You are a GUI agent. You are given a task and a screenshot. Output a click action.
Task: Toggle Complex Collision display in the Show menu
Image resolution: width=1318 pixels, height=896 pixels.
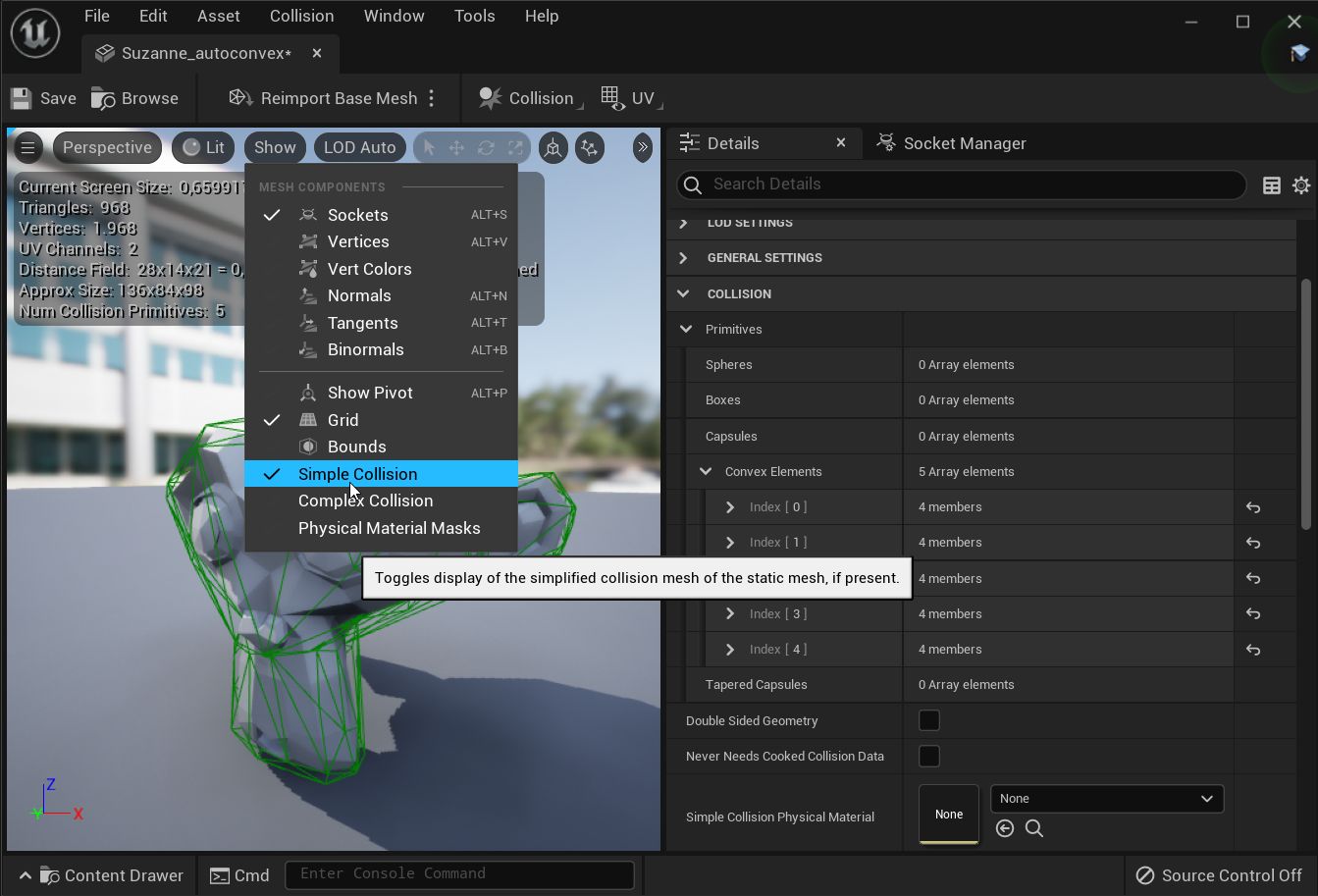[365, 501]
